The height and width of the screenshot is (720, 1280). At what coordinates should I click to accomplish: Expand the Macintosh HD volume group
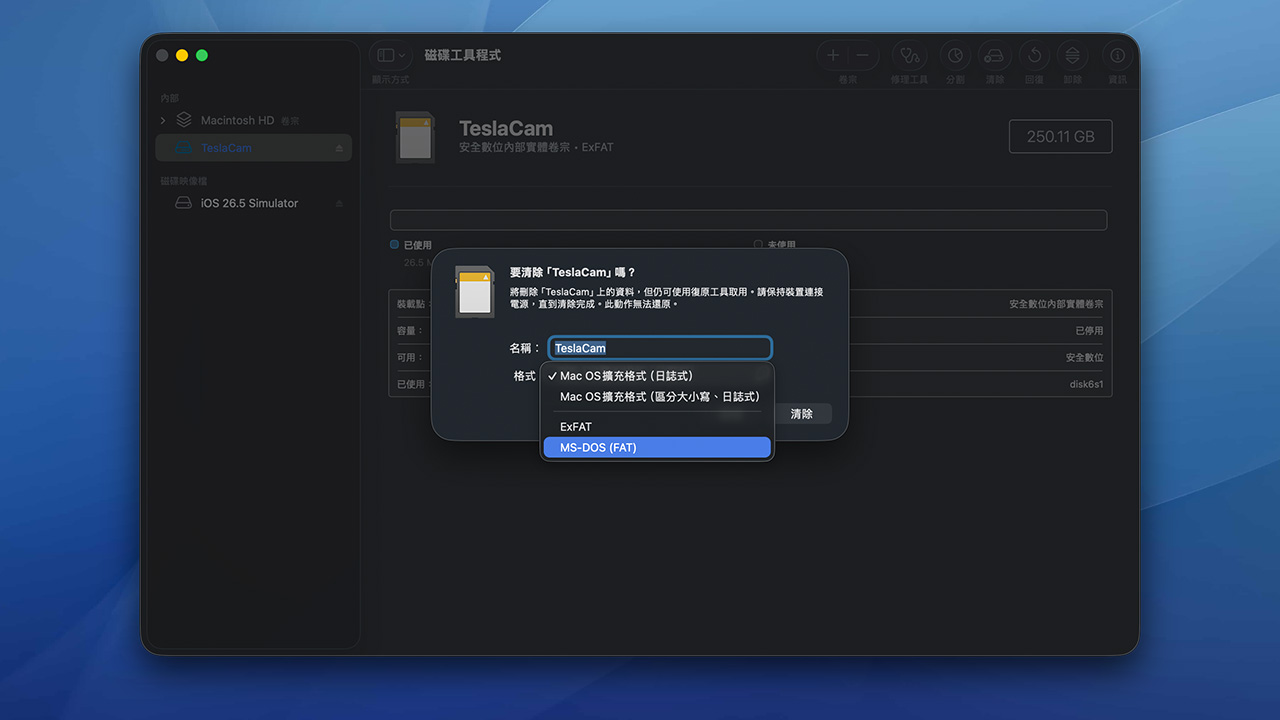pyautogui.click(x=163, y=120)
